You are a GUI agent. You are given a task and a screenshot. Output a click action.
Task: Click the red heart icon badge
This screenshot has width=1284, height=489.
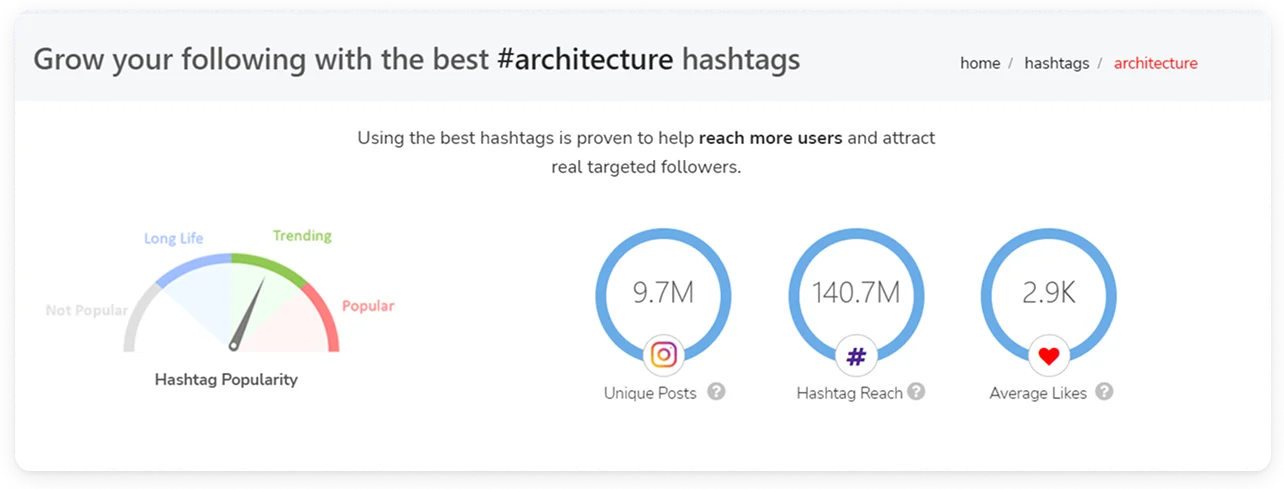1048,354
